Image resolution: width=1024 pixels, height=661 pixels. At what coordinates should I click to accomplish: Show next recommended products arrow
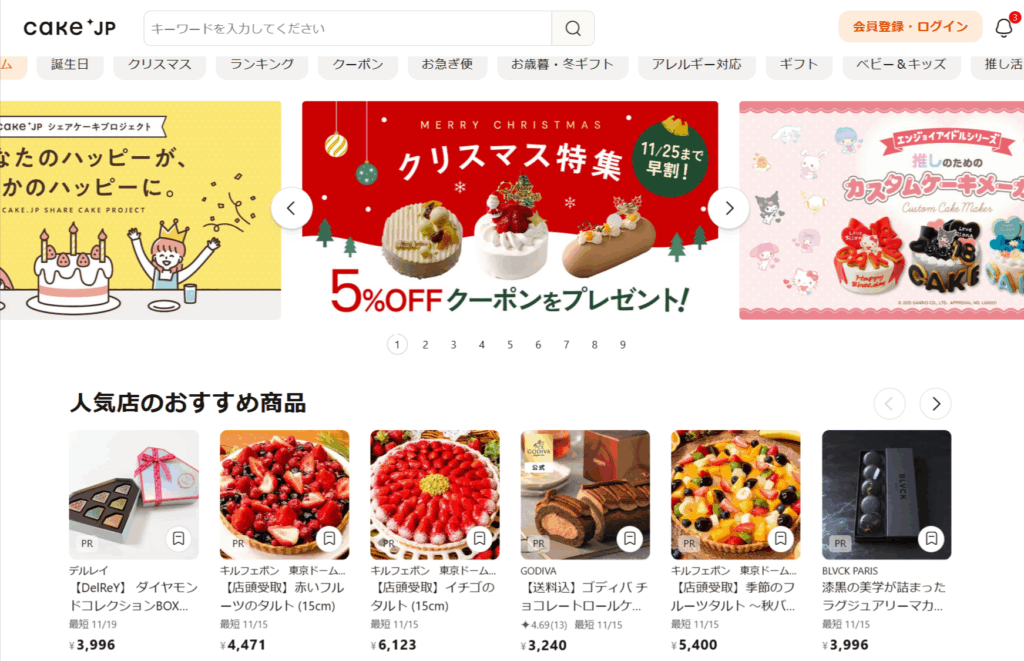click(x=935, y=404)
